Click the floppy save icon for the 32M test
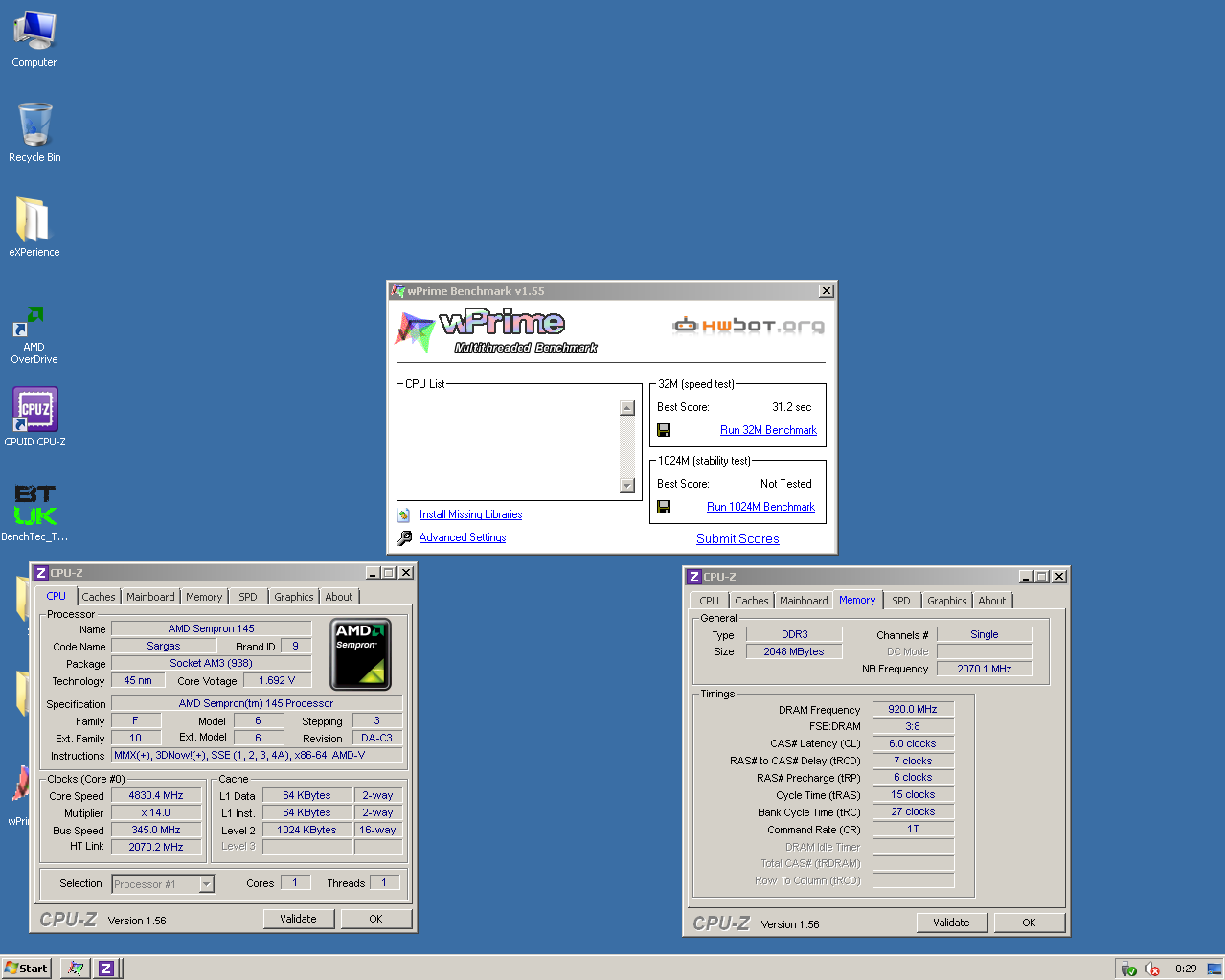 [664, 430]
